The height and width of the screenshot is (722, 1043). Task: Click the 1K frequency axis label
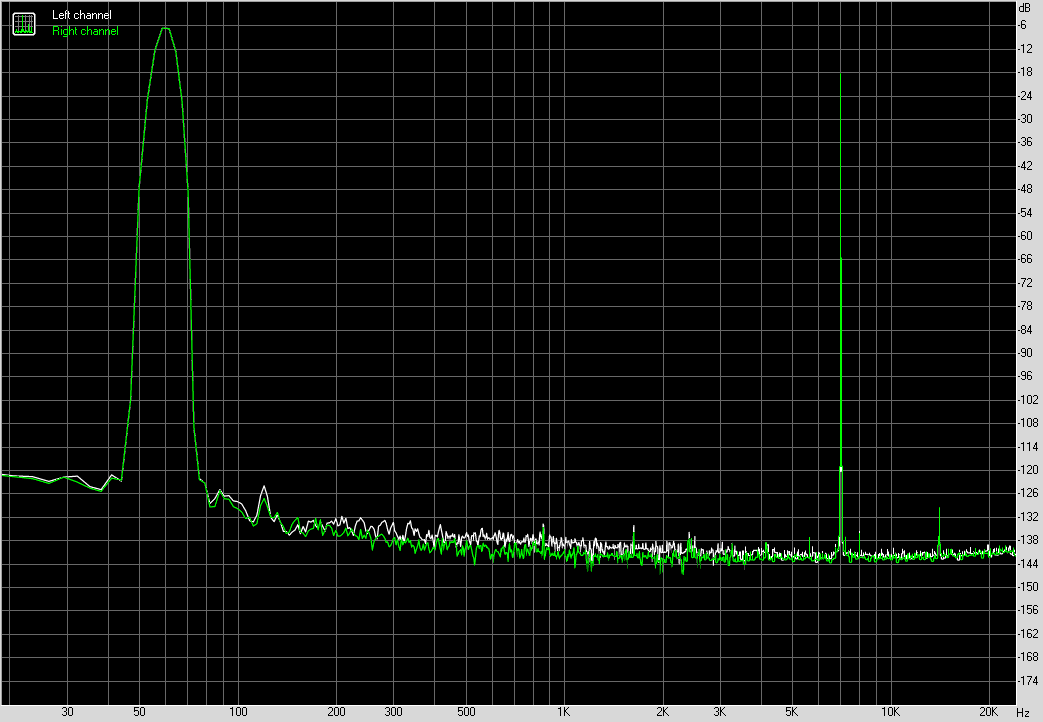click(x=564, y=712)
